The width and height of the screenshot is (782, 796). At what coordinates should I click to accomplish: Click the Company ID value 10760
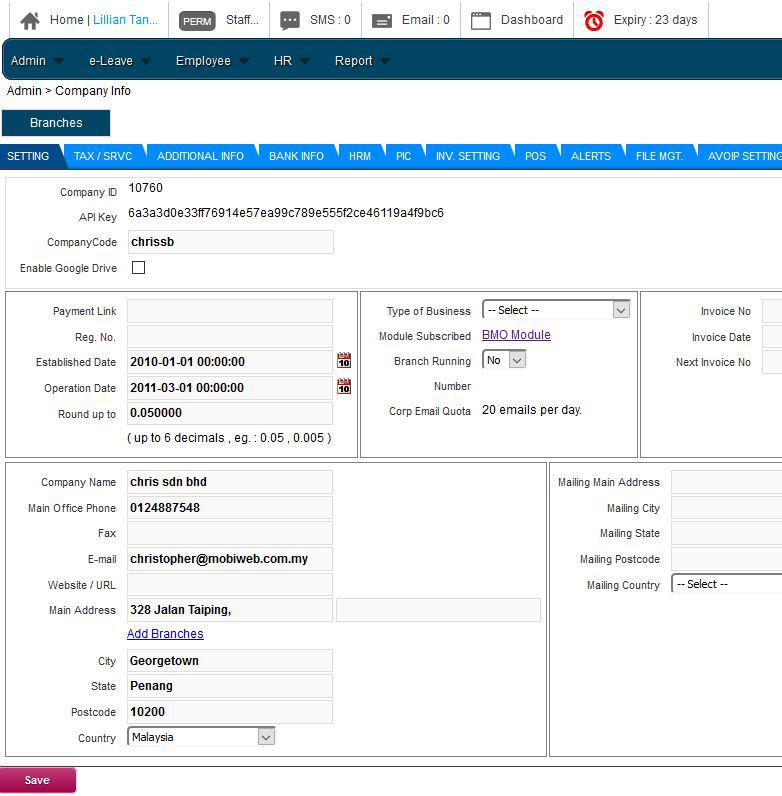146,188
